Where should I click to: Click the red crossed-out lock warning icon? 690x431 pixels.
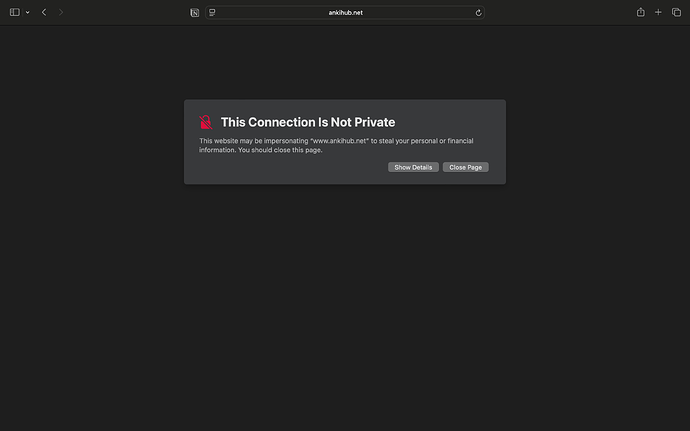pyautogui.click(x=206, y=122)
